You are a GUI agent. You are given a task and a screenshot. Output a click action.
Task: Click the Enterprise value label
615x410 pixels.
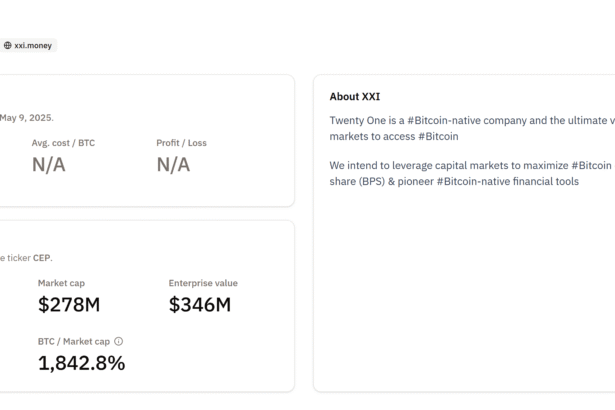203,283
